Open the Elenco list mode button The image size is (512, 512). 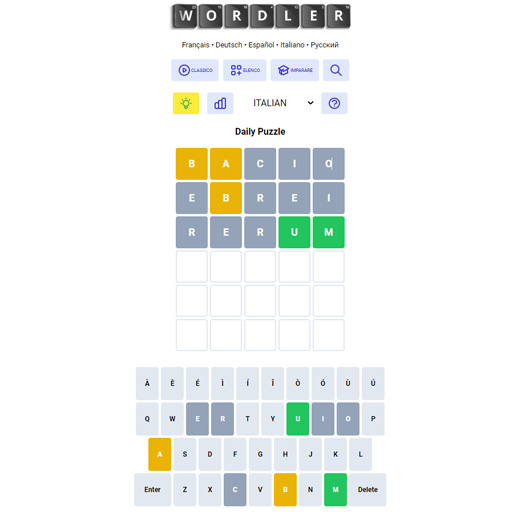pyautogui.click(x=245, y=70)
